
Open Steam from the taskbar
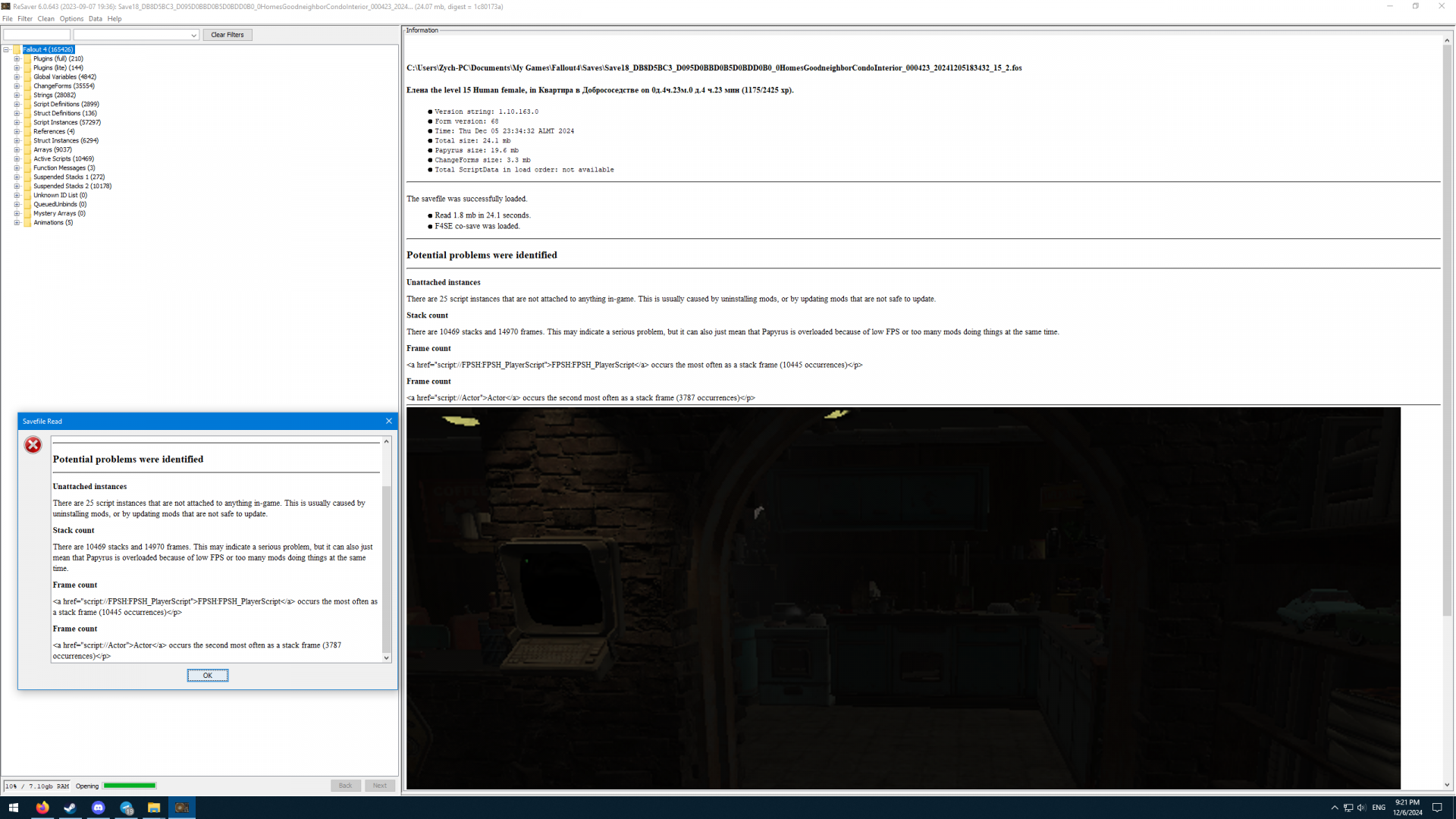pyautogui.click(x=70, y=808)
